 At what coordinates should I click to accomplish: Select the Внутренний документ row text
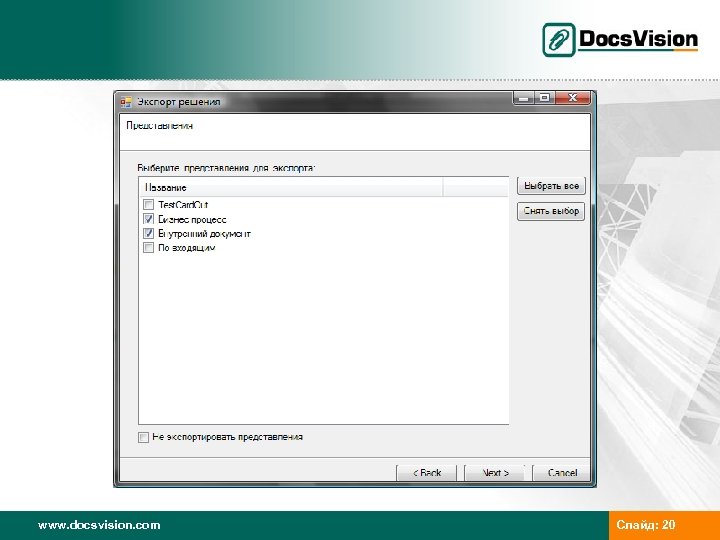tap(204, 234)
